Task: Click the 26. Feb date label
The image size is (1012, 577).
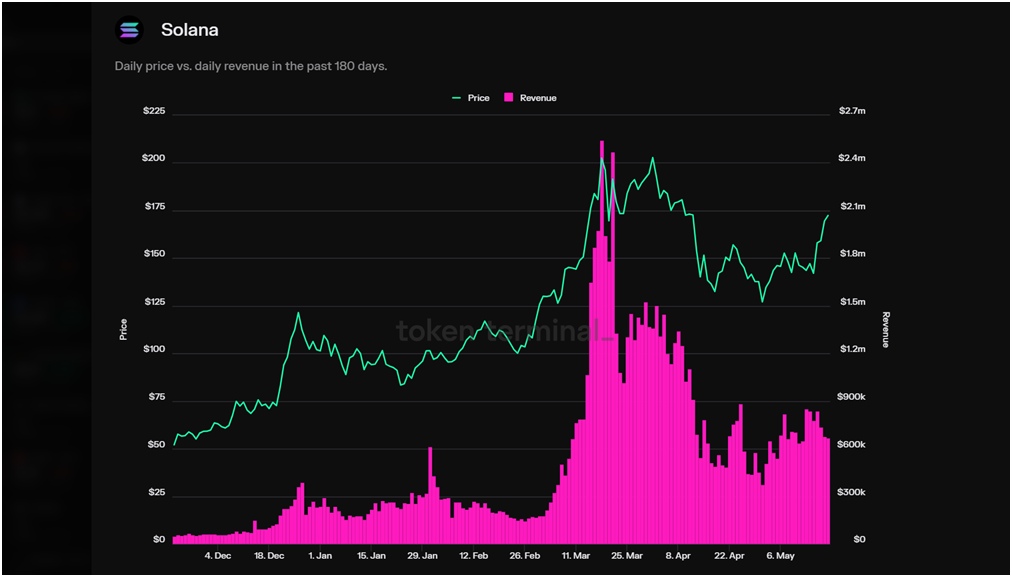Action: [524, 556]
